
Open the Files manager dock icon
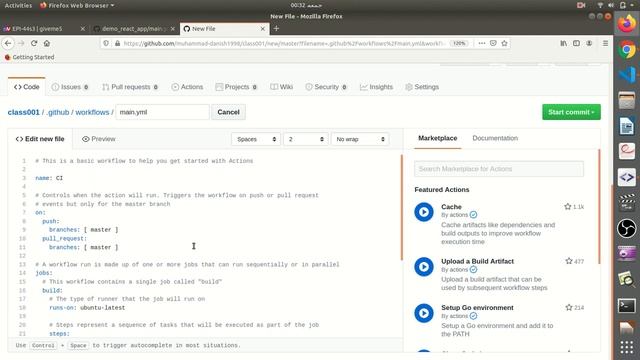pyautogui.click(x=627, y=100)
